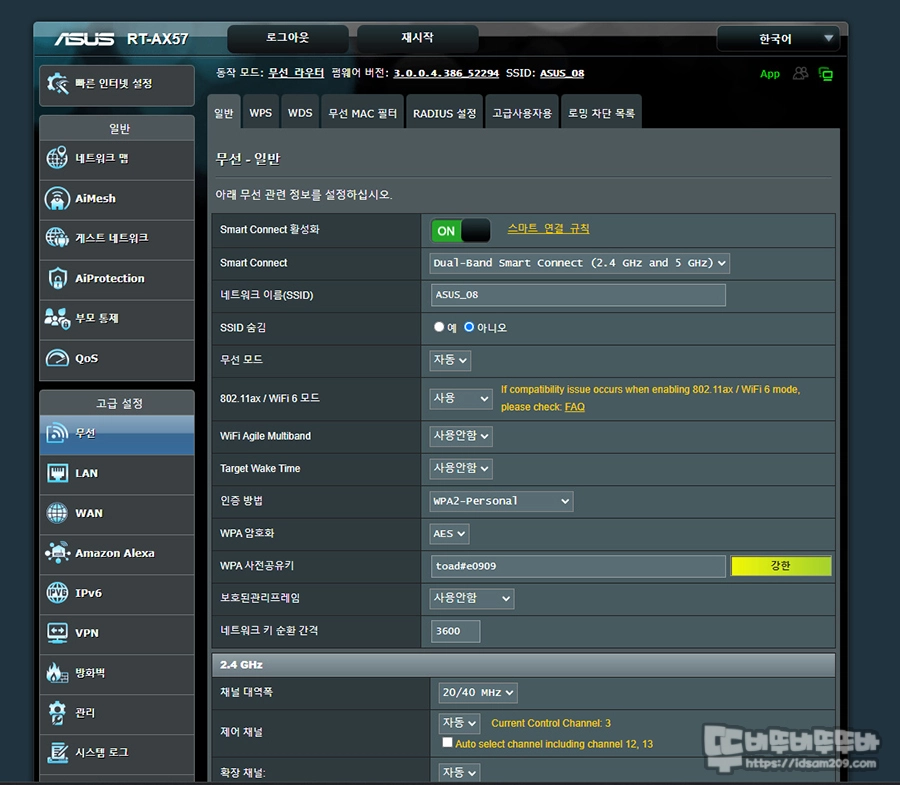Click the 네트워크 이름(SSID) input field
Viewport: 900px width, 785px height.
pyautogui.click(x=578, y=295)
